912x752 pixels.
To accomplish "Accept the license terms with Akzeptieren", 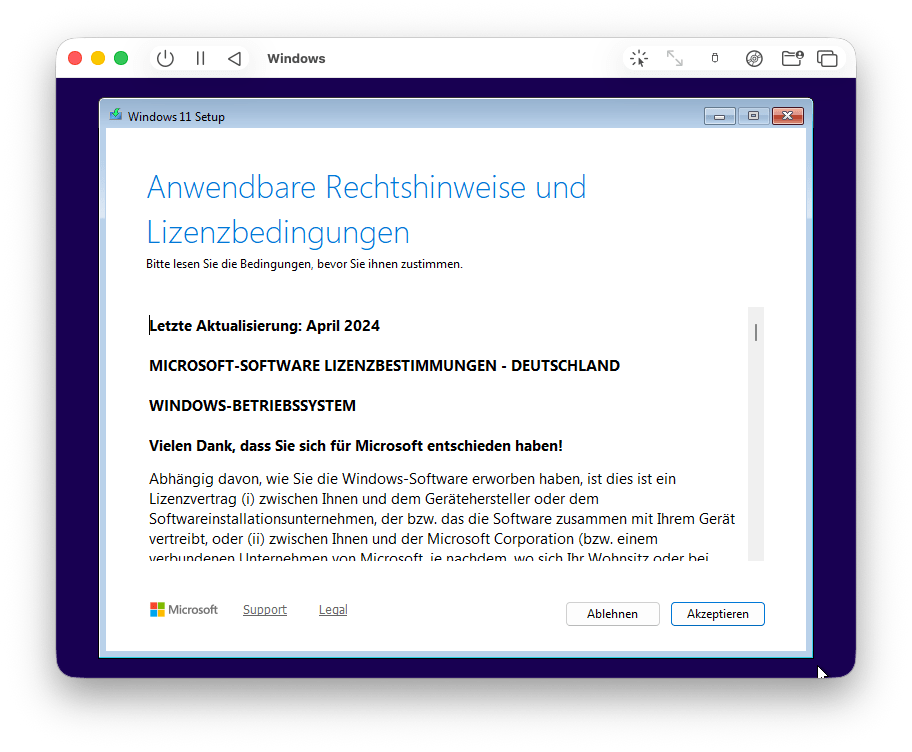I will point(717,614).
